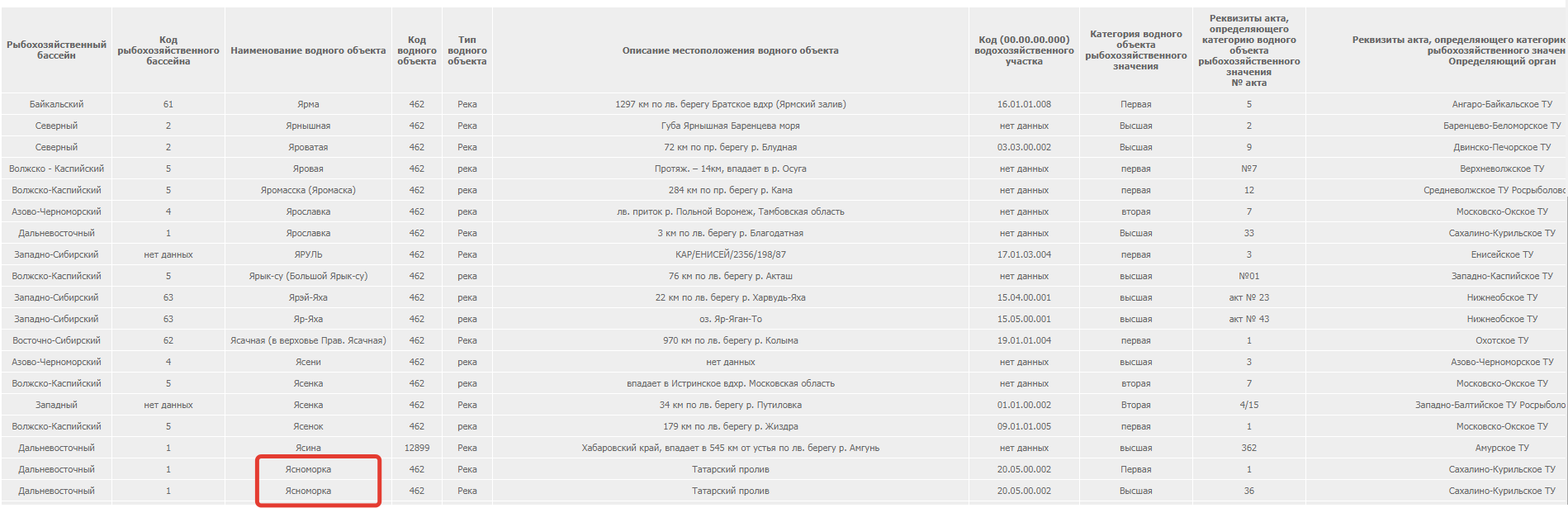
Task: Select the 'ЯРУЛЬ' river name cell
Action: click(x=308, y=254)
